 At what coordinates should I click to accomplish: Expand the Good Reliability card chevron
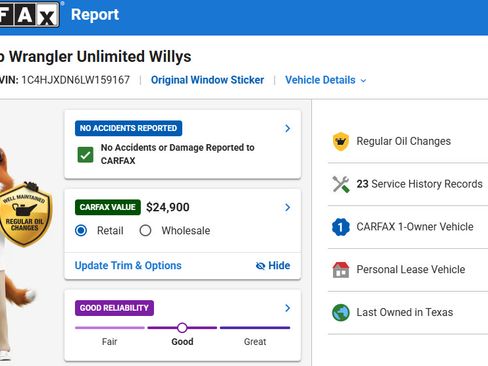tap(287, 308)
